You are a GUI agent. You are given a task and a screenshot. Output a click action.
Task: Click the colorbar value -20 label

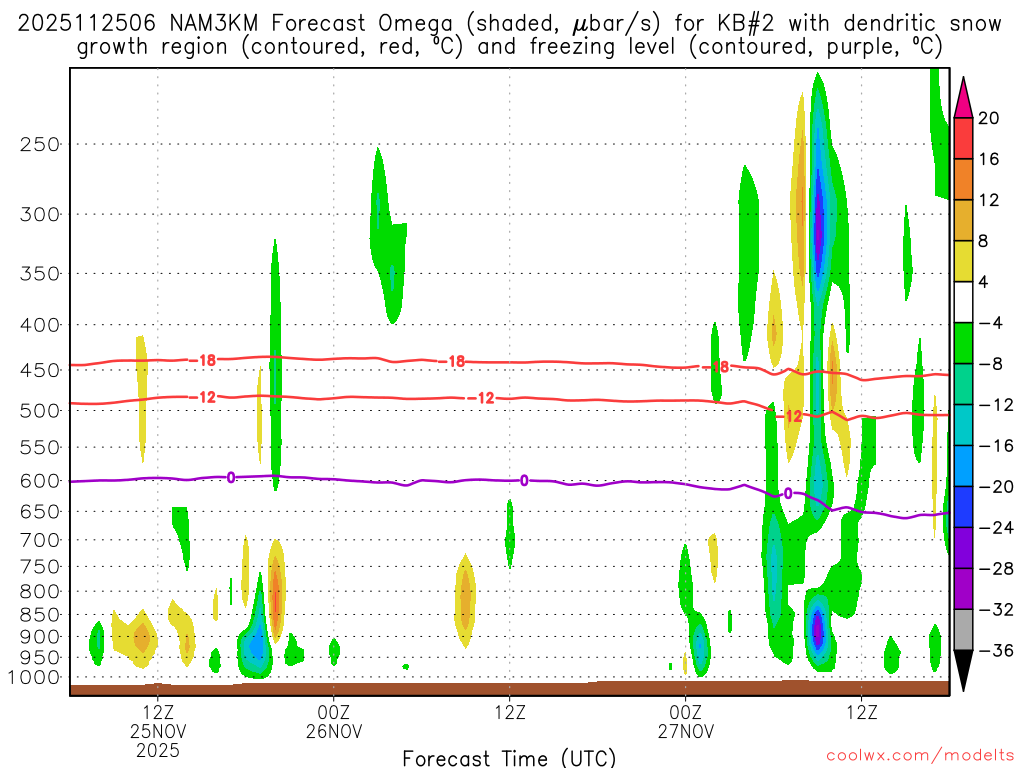tap(996, 487)
